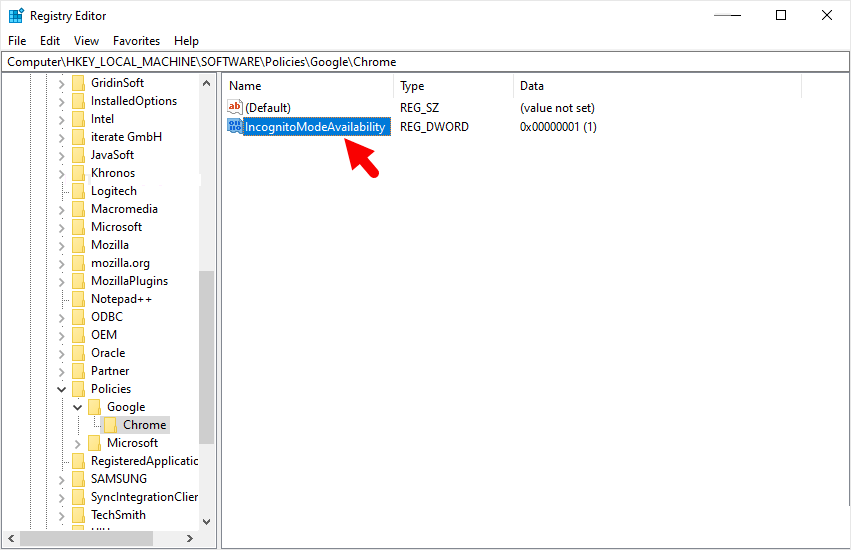Viewport: 851px width, 550px height.
Task: Open the View menu
Action: click(x=86, y=41)
